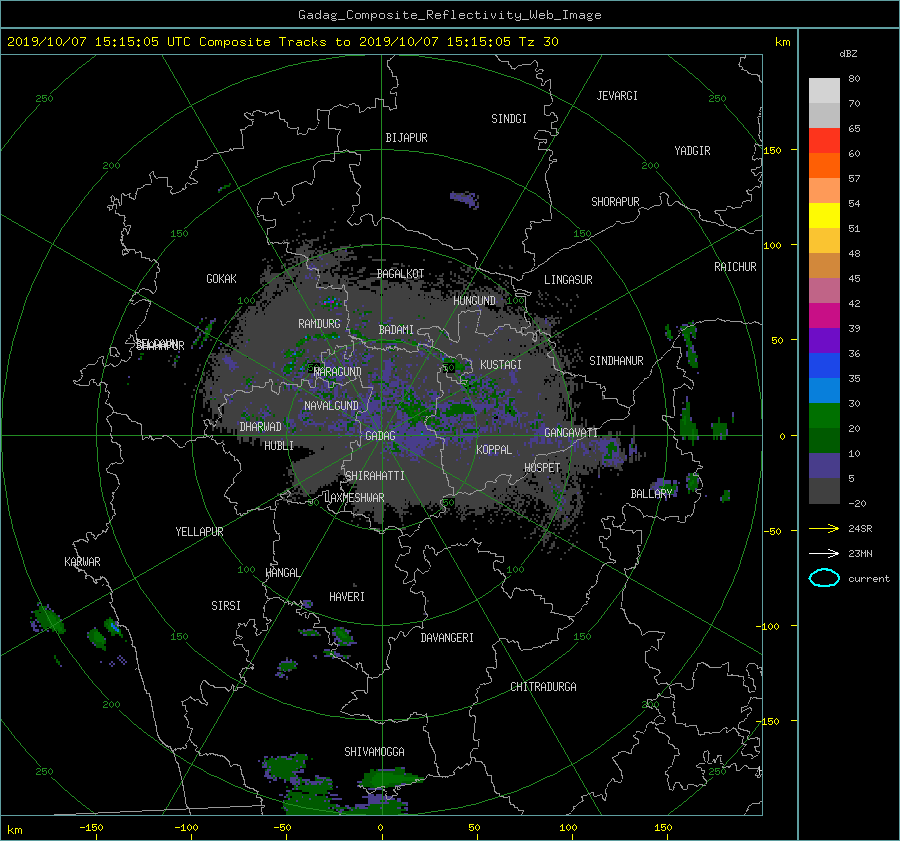Click the yellow 24SR arrow legend icon

(x=824, y=528)
